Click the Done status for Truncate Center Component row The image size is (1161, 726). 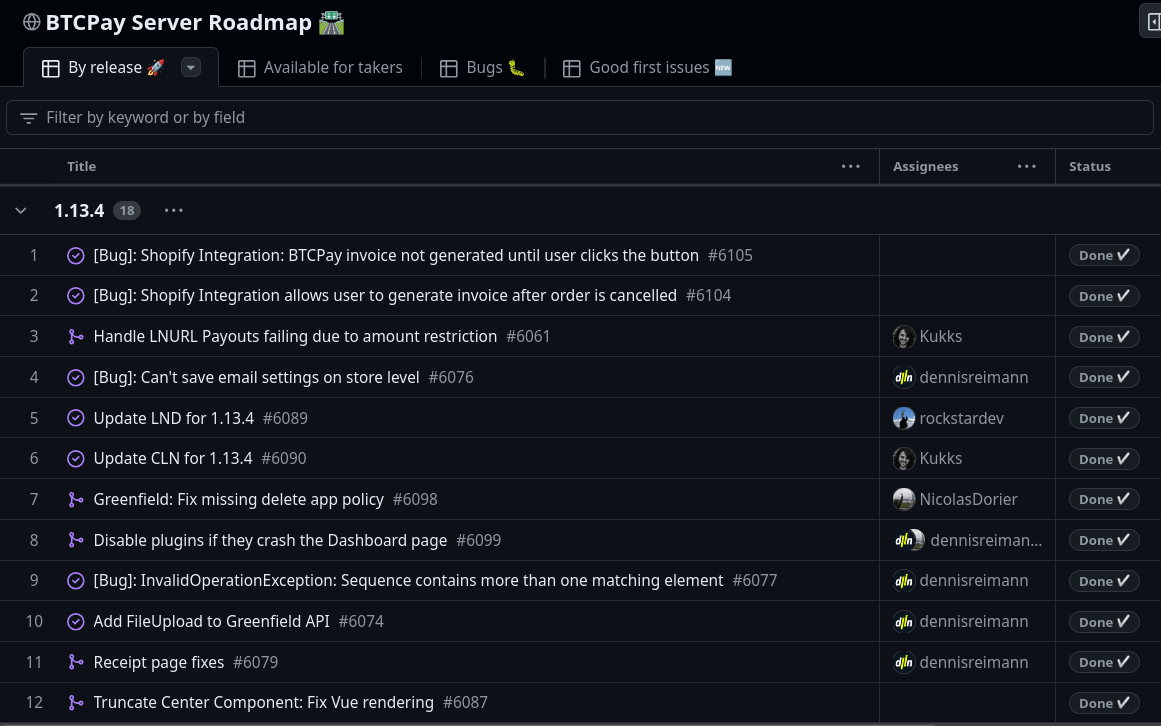[x=1103, y=703]
